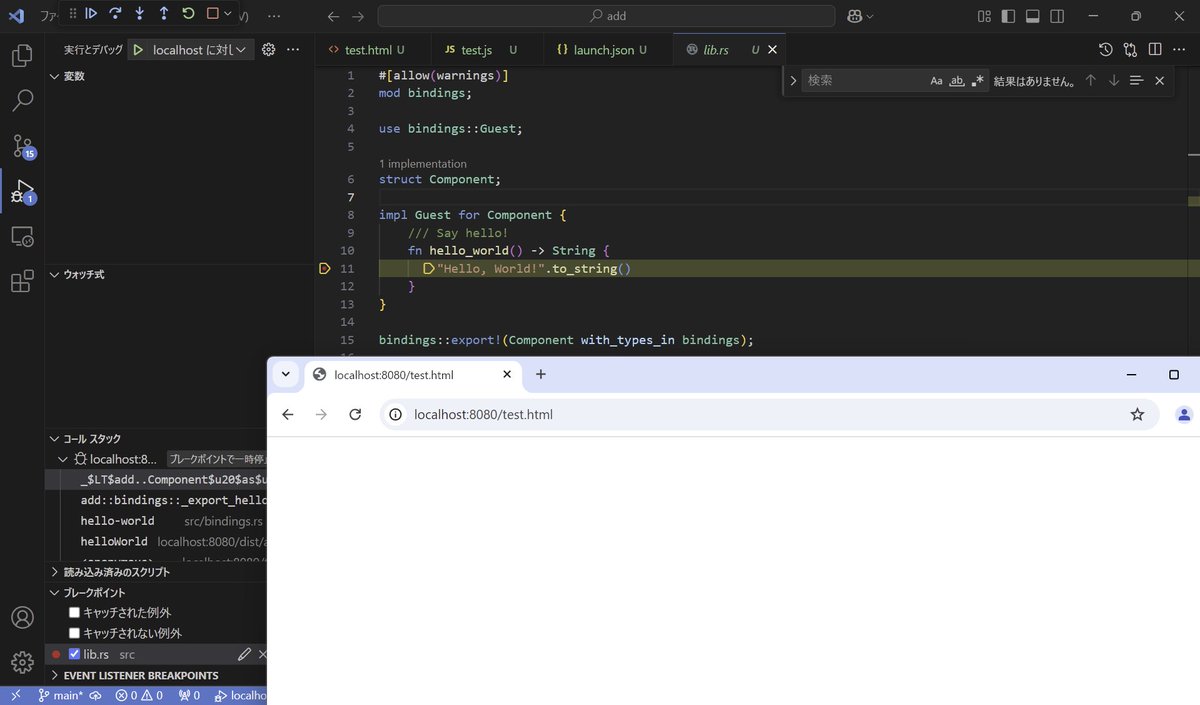Toggle bottom panel visibility

[1033, 16]
